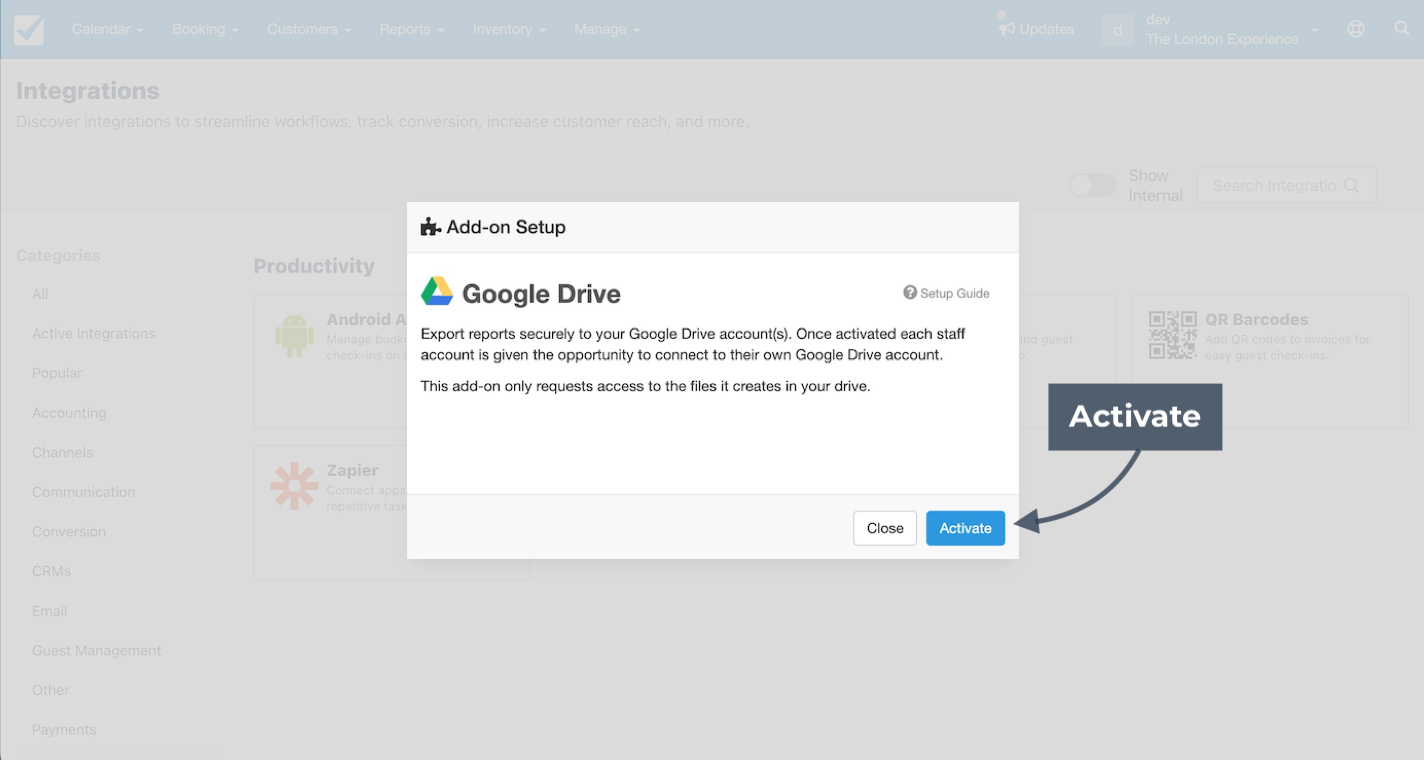The width and height of the screenshot is (1424, 760).
Task: Click the QR code icon
Action: tap(1172, 335)
